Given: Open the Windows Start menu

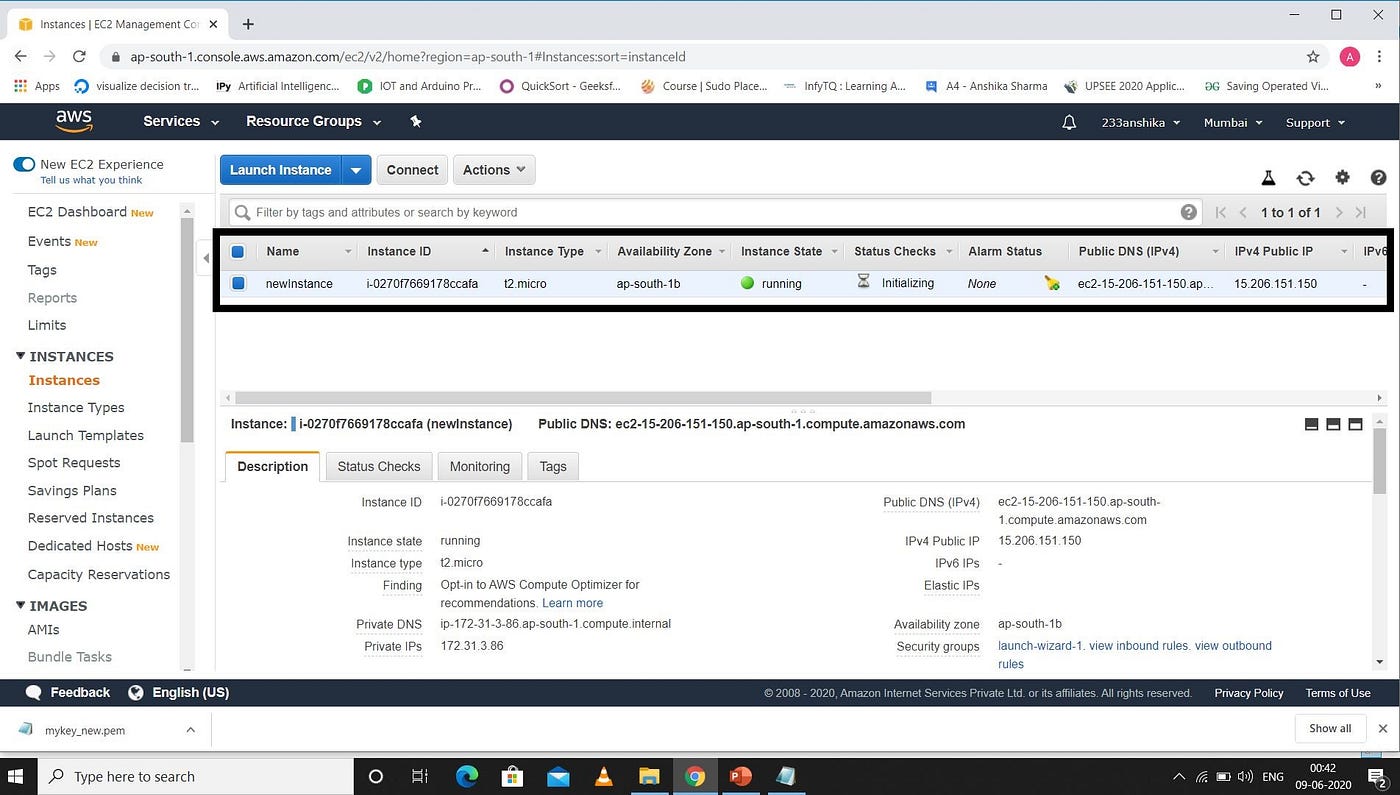Looking at the screenshot, I should (x=17, y=776).
